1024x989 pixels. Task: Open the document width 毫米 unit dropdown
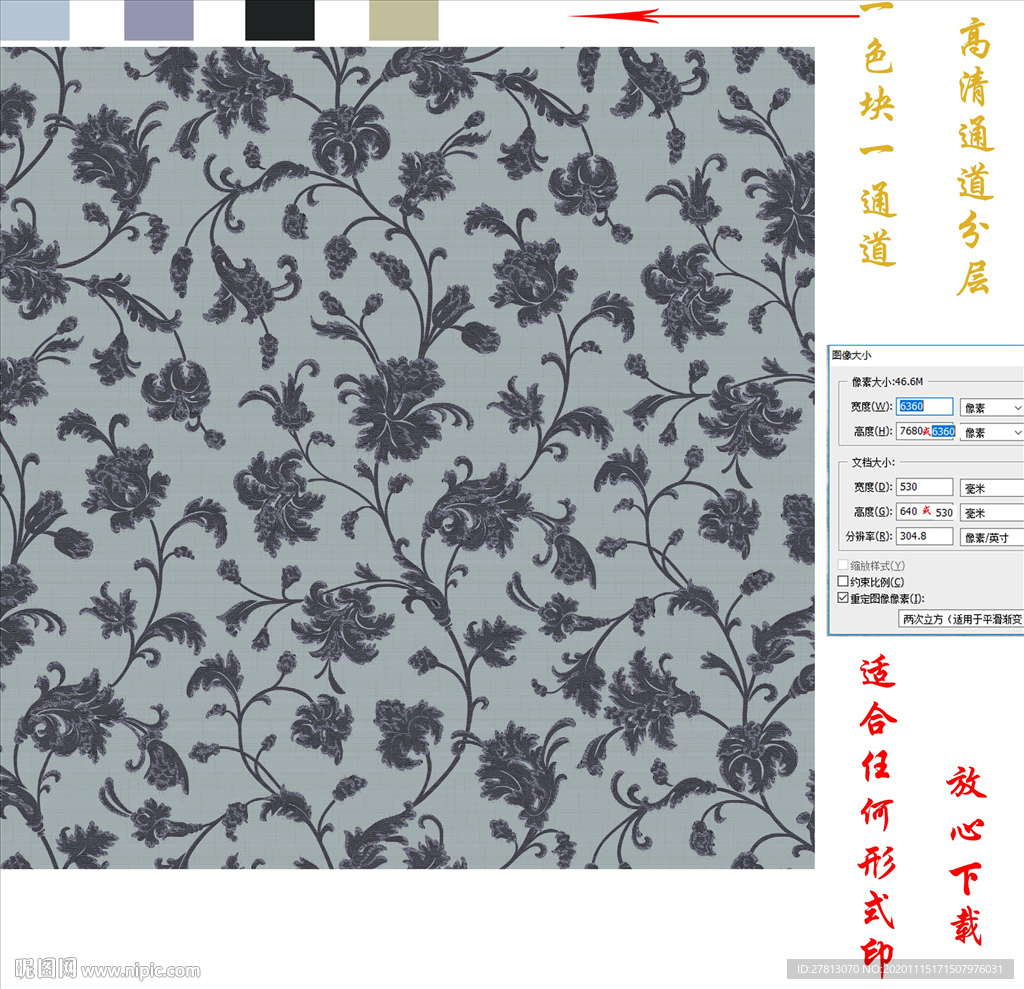992,488
